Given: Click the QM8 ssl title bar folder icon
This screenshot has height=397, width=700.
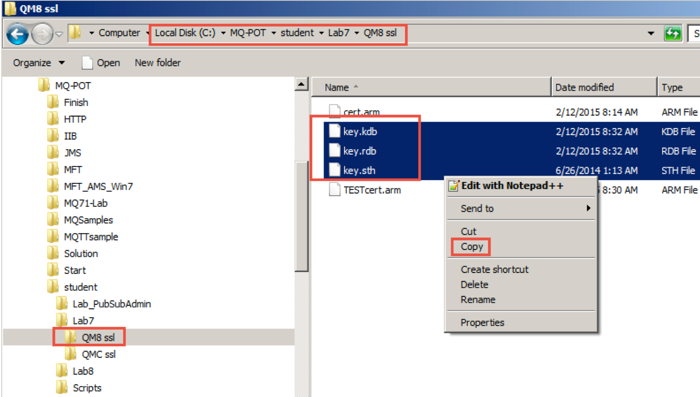Looking at the screenshot, I should 10,8.
